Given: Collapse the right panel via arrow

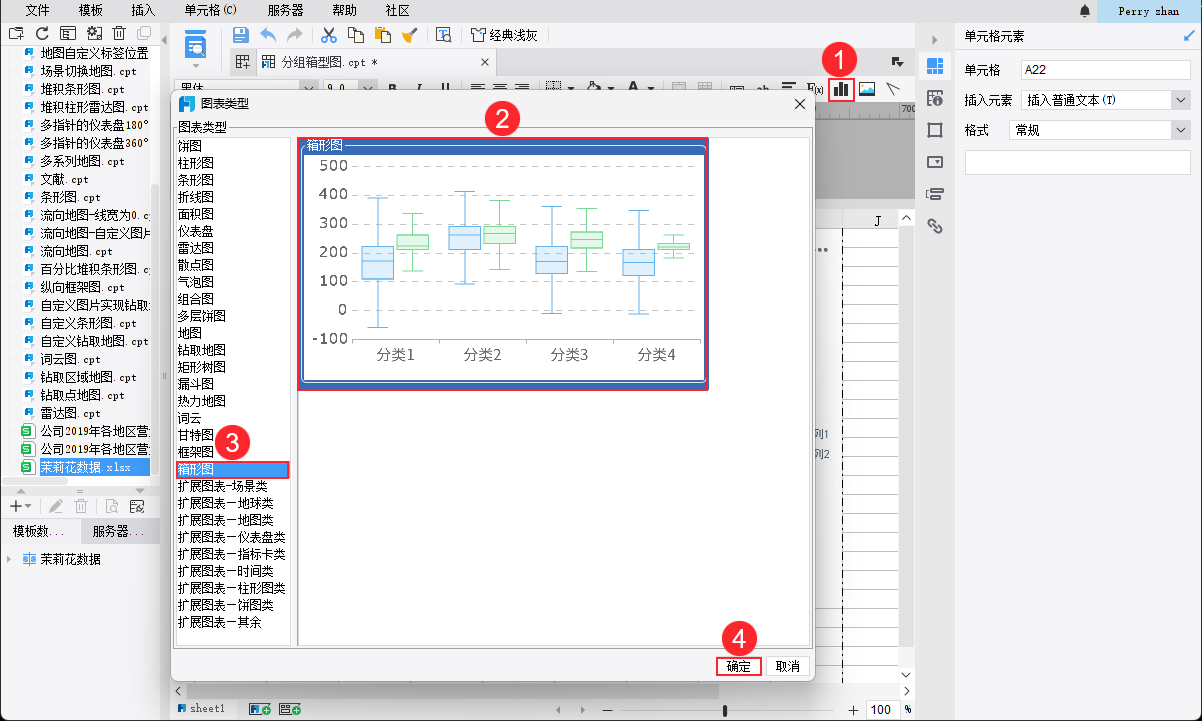Looking at the screenshot, I should tap(935, 40).
